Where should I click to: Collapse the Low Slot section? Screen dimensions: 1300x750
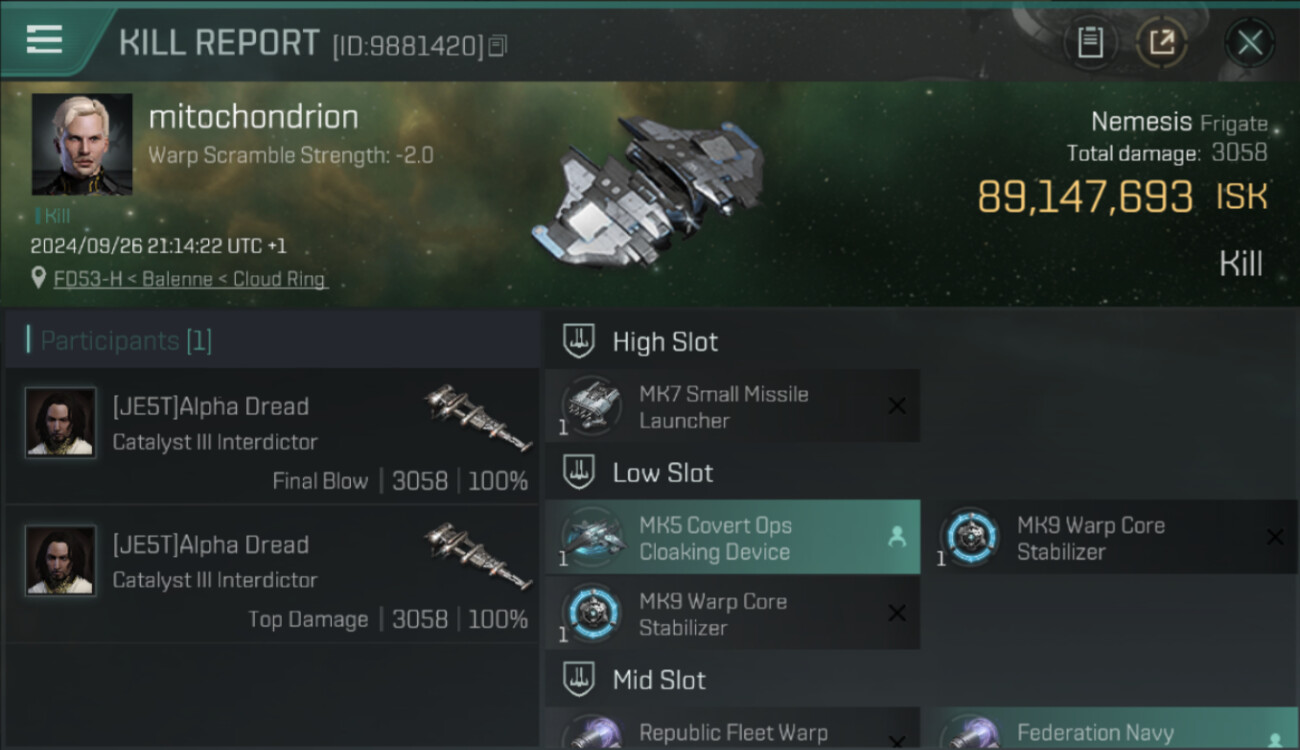(x=579, y=472)
